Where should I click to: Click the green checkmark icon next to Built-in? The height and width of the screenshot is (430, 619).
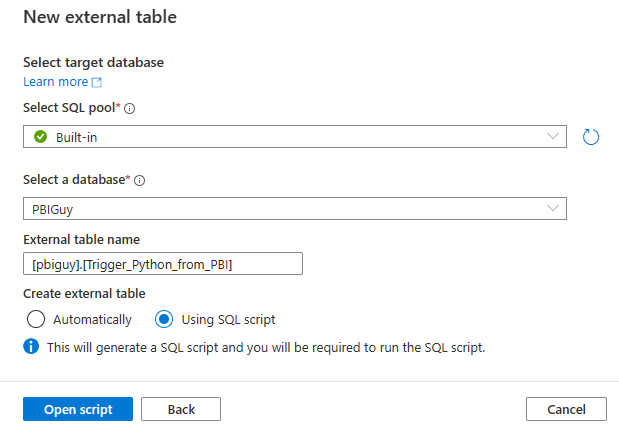(x=41, y=137)
